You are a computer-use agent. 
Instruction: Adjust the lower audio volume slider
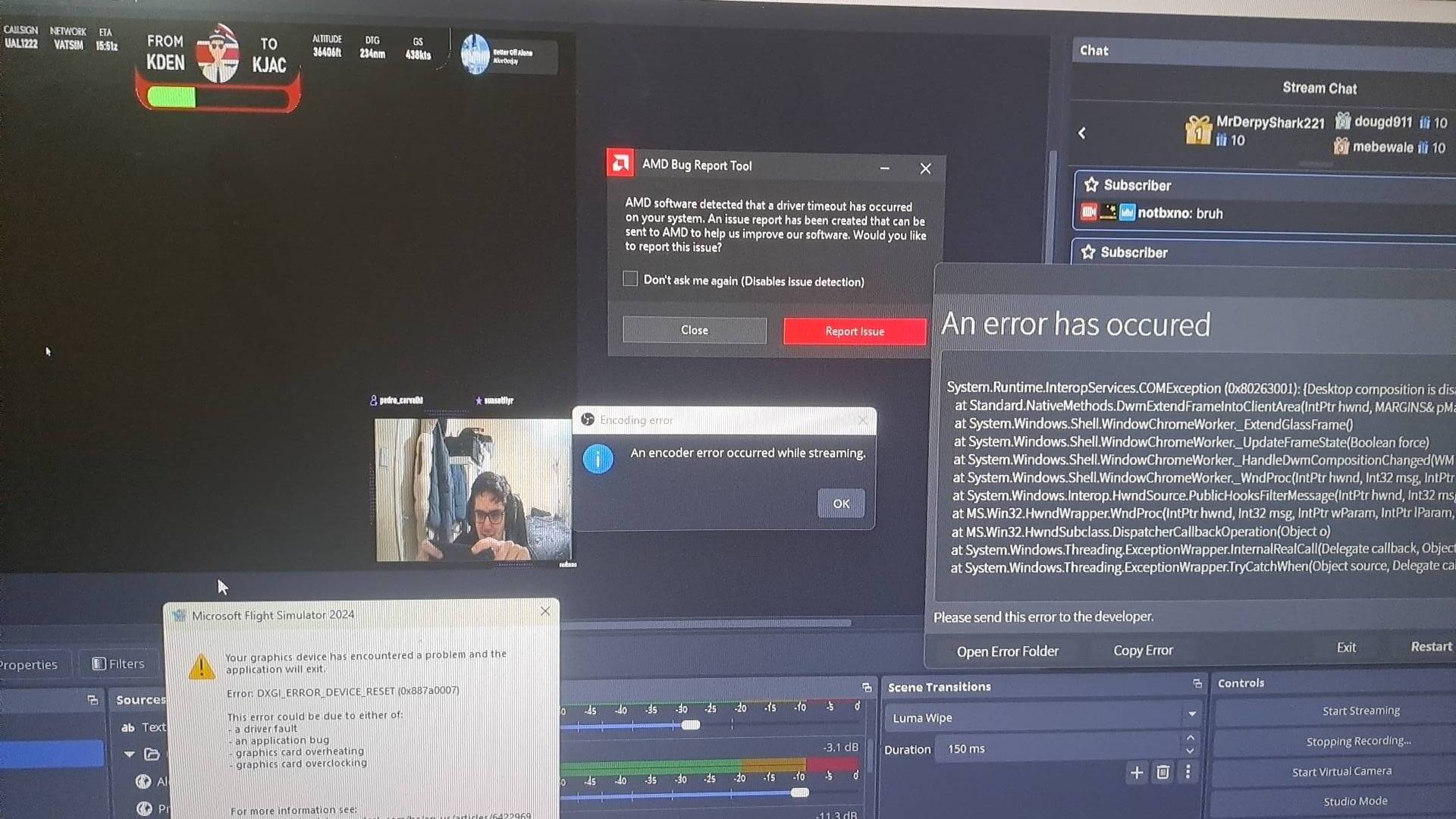tap(799, 792)
